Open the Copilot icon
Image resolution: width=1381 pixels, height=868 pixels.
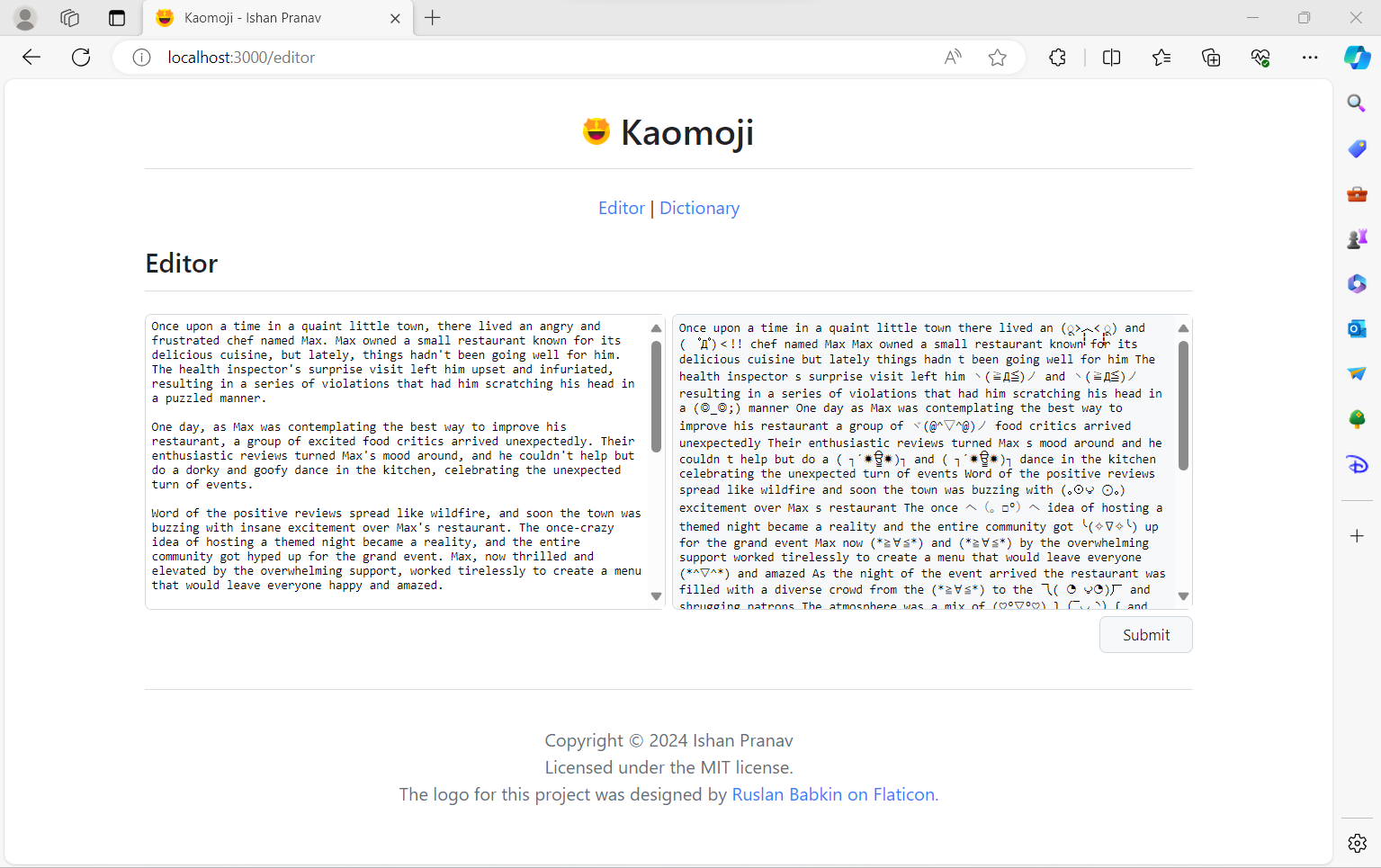1357,58
